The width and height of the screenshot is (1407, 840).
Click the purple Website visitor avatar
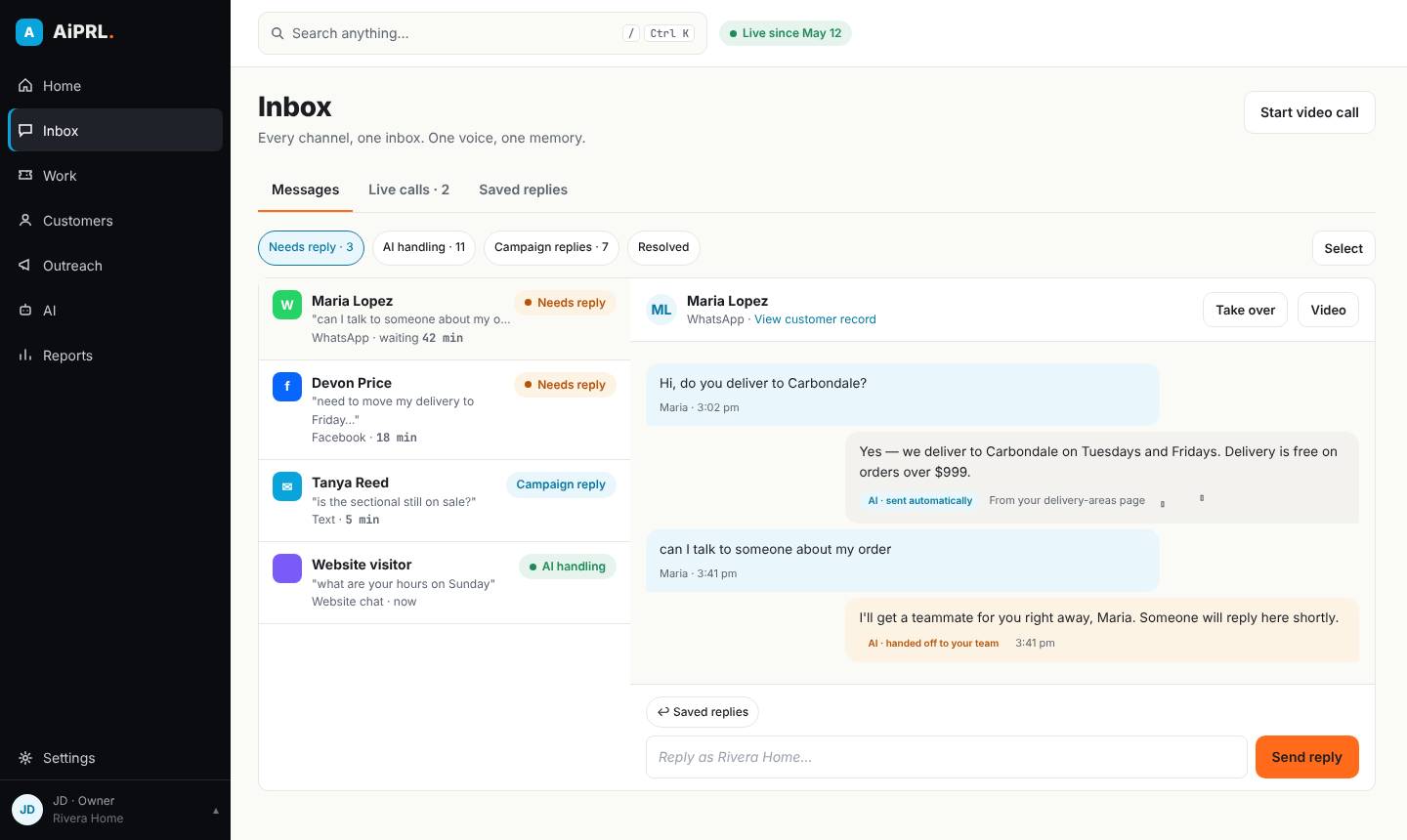point(287,568)
